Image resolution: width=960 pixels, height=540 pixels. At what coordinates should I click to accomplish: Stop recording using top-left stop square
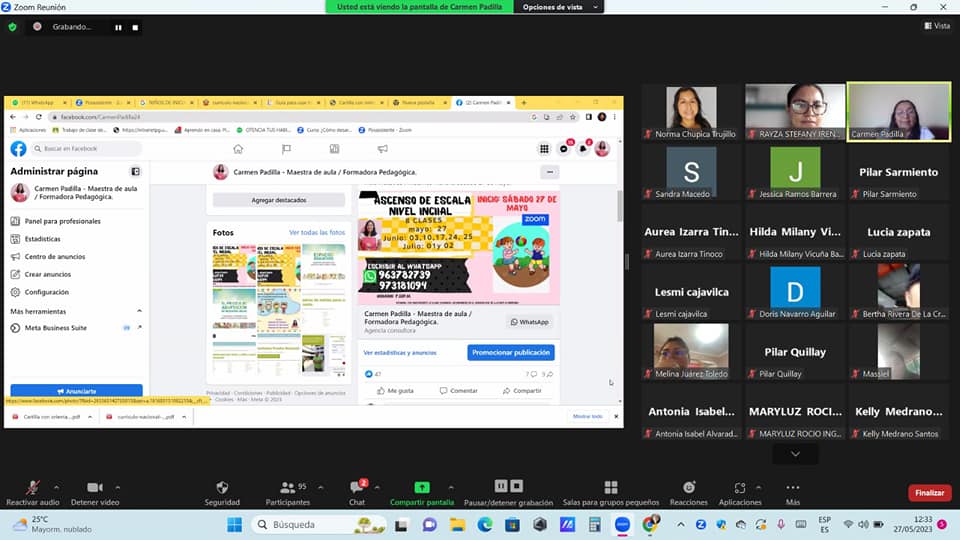135,27
